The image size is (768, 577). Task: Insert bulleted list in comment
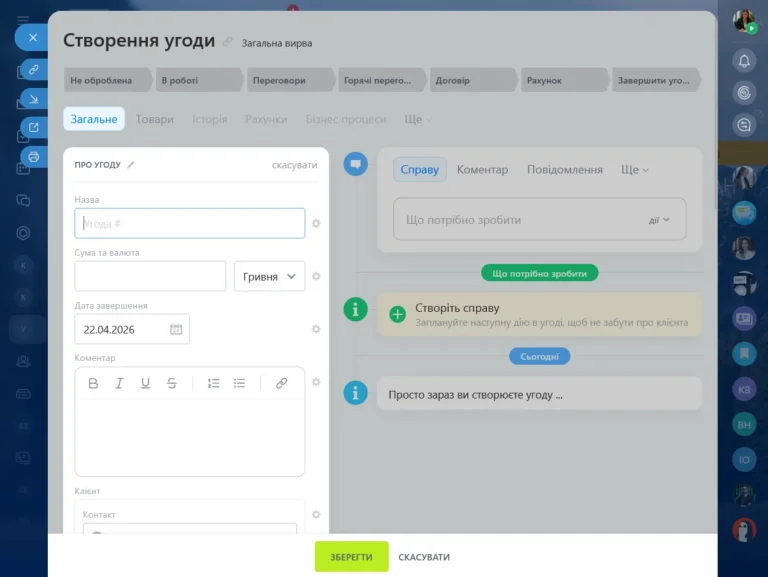coord(240,384)
